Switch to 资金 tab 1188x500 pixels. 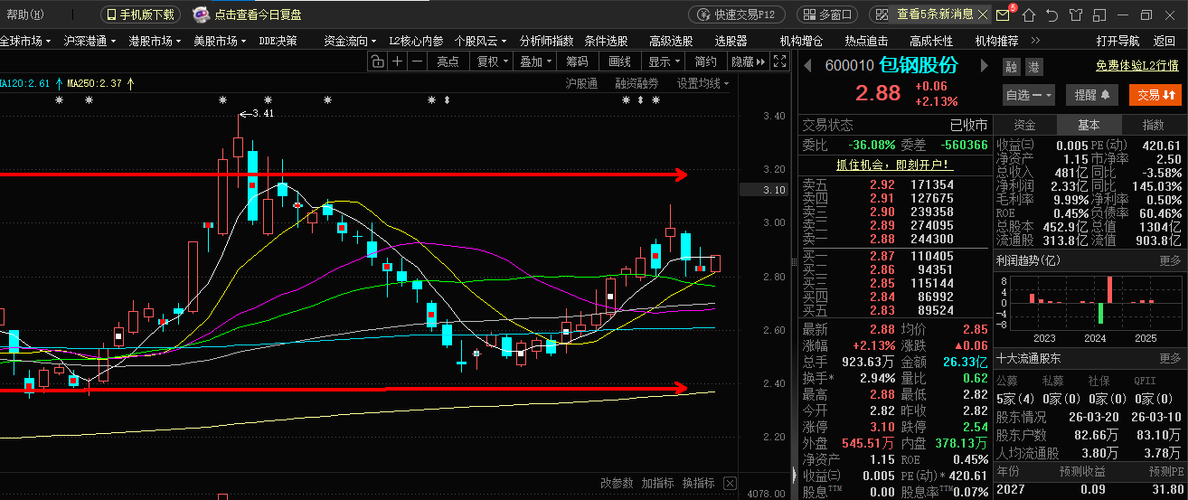pos(1025,125)
